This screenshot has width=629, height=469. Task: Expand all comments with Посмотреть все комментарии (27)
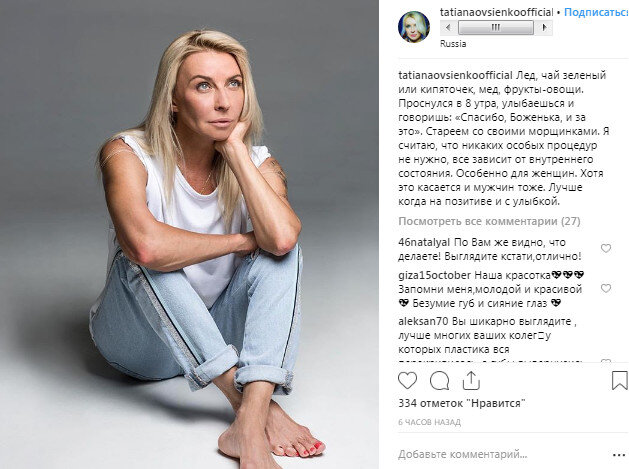pyautogui.click(x=489, y=221)
